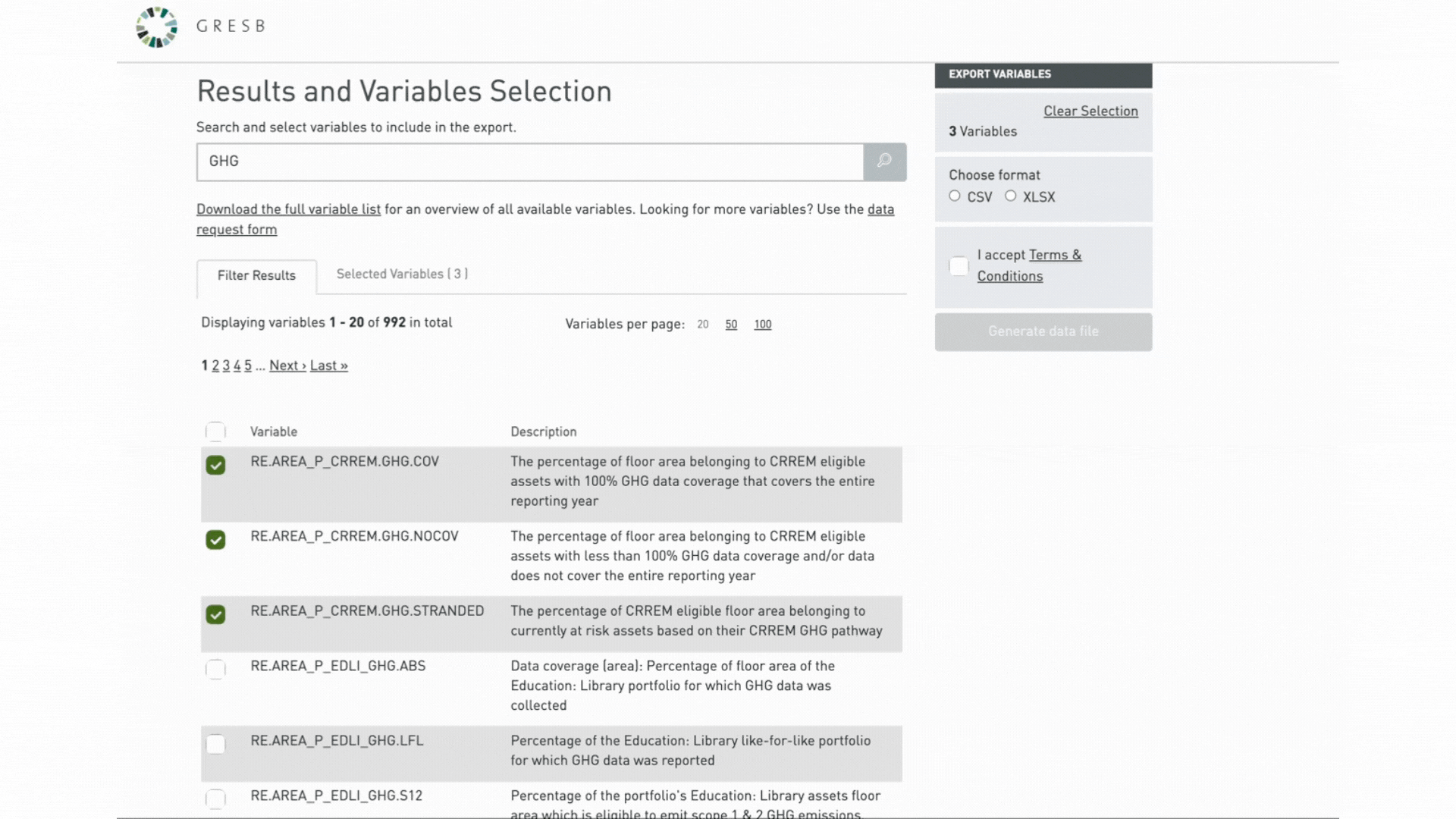This screenshot has height=819, width=1456.
Task: Check RE.AREA_P_EDLI_GHG.LFL variable
Action: [215, 744]
